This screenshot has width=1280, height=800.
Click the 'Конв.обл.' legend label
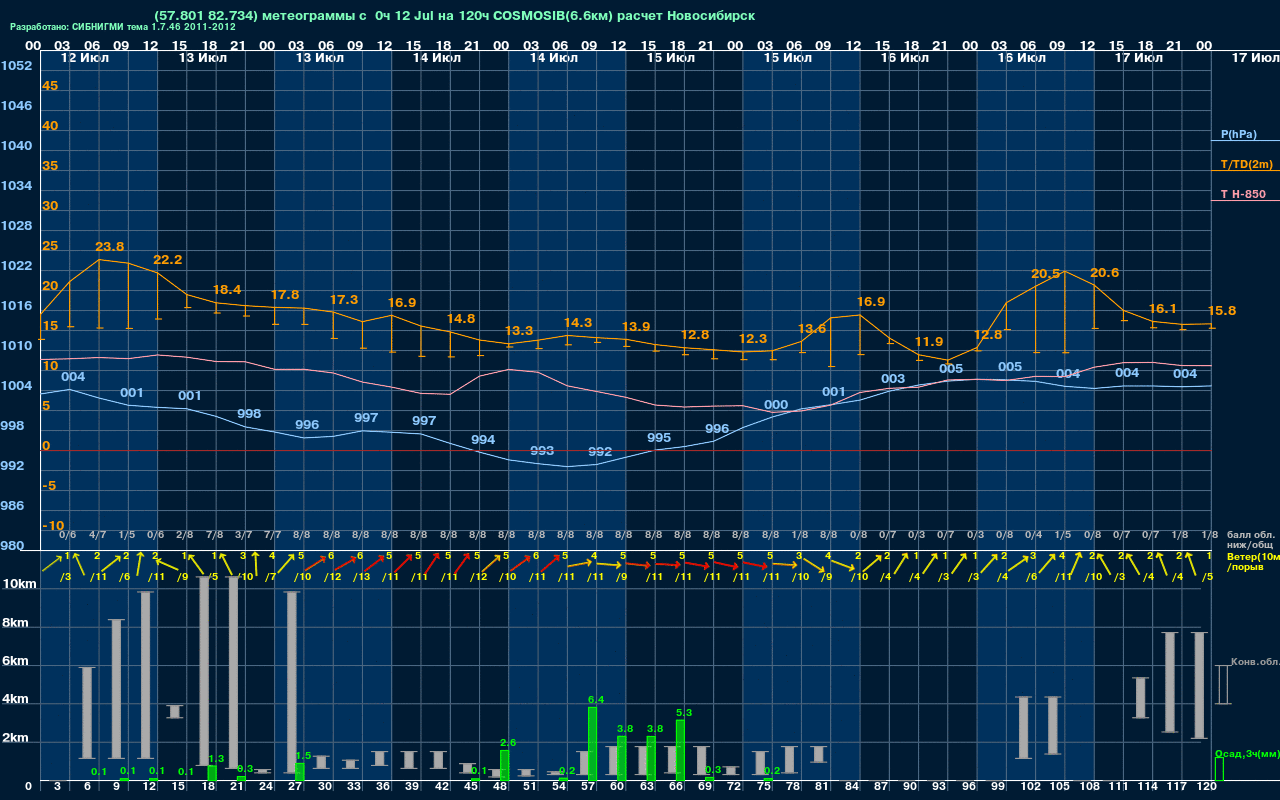click(1254, 662)
